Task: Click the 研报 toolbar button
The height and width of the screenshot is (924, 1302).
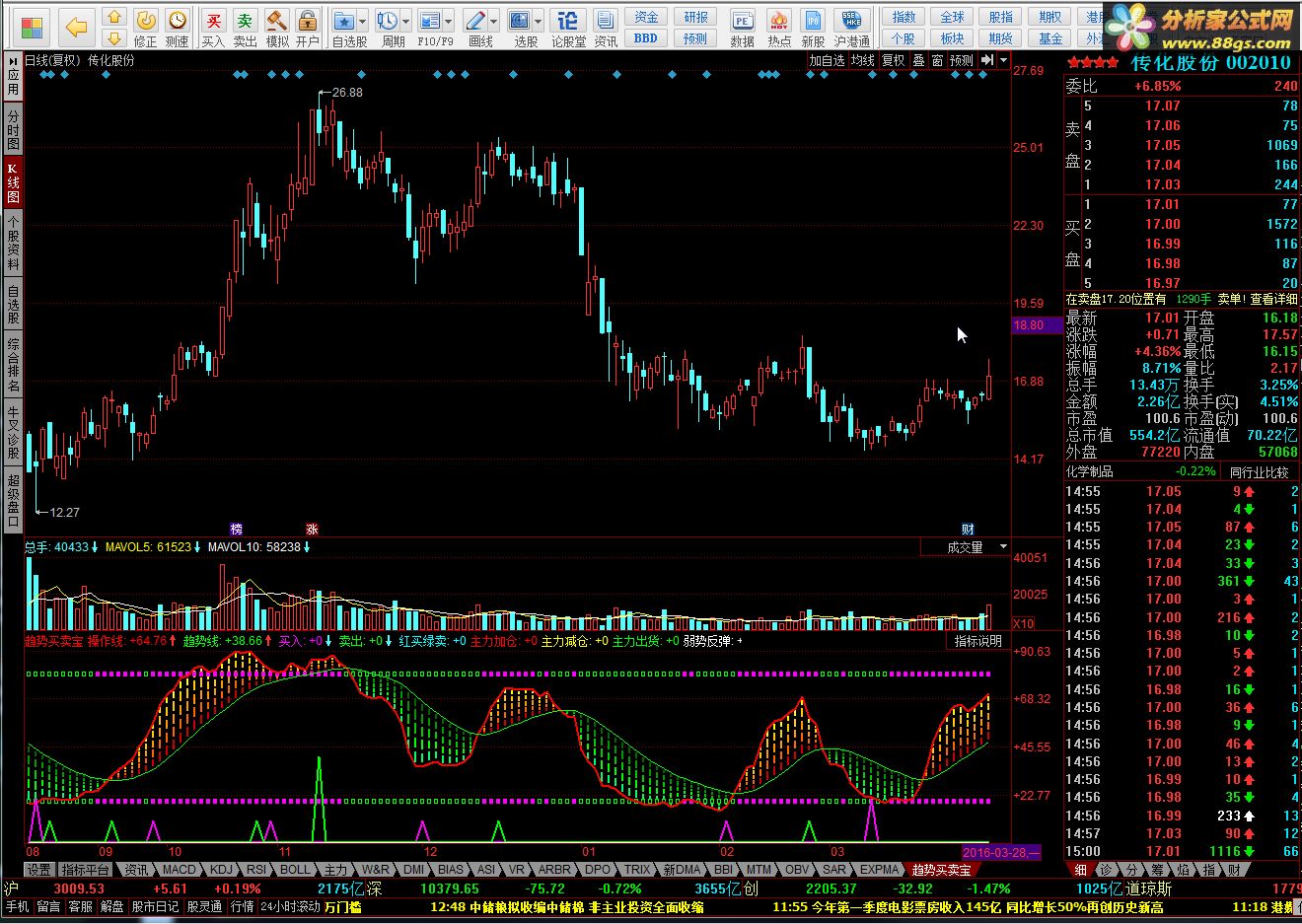Action: tap(695, 17)
